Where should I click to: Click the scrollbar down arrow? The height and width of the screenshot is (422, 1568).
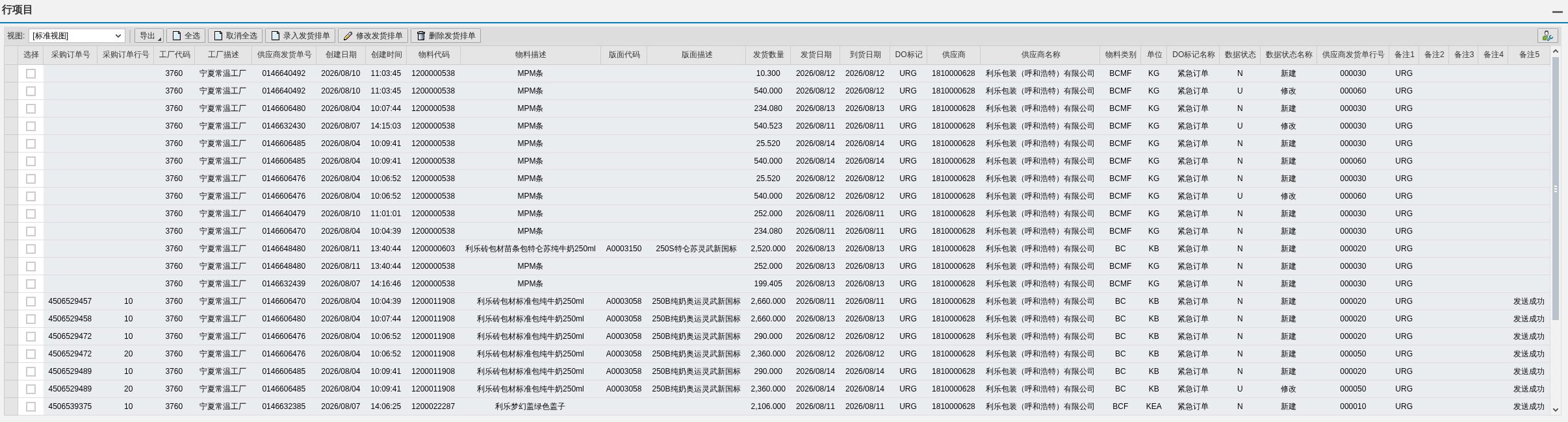pos(1556,410)
